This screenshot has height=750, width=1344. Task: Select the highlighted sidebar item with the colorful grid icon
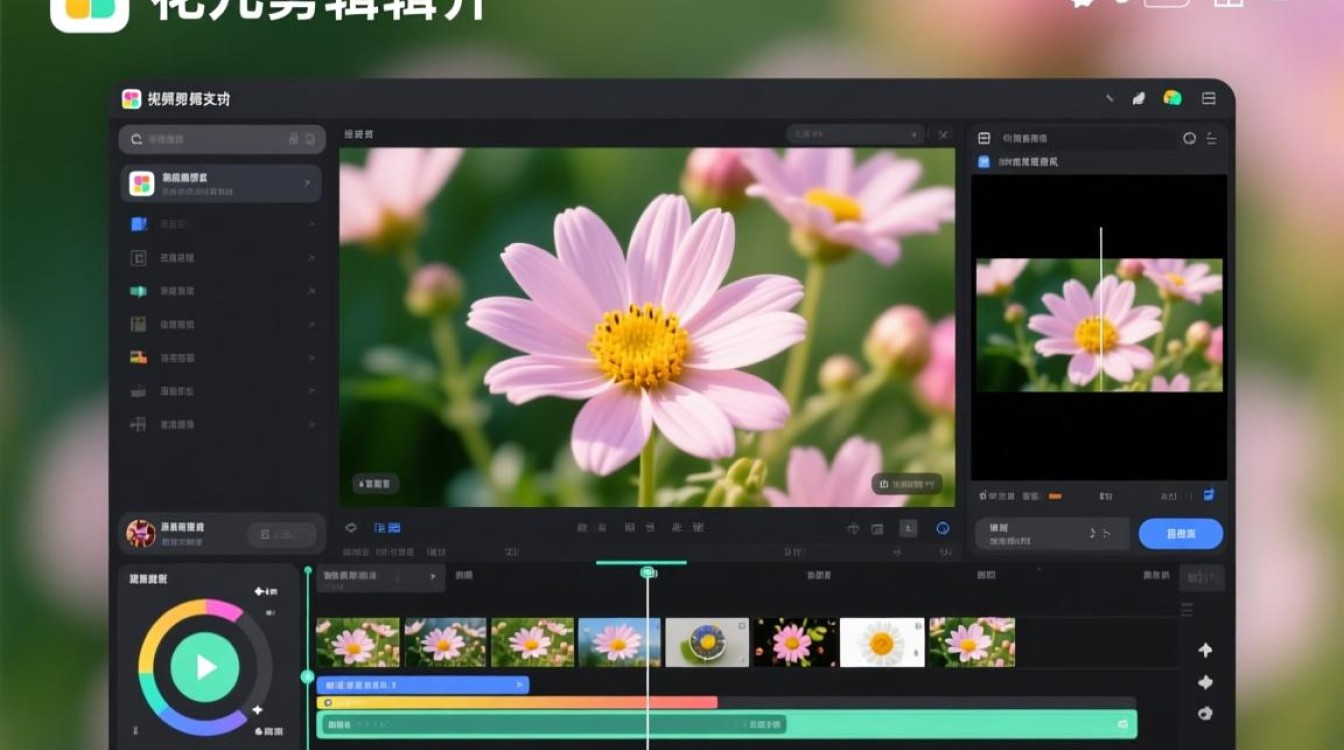tap(221, 184)
